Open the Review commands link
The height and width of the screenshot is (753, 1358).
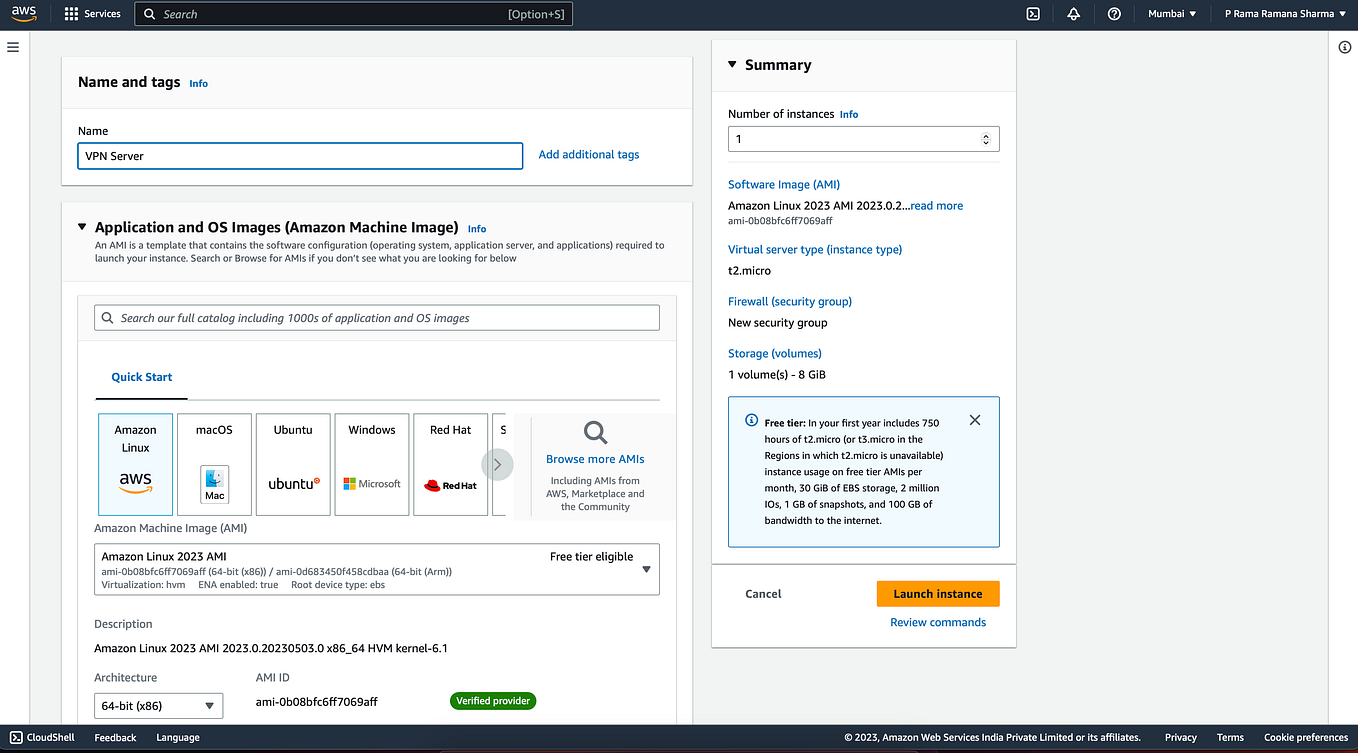(937, 621)
